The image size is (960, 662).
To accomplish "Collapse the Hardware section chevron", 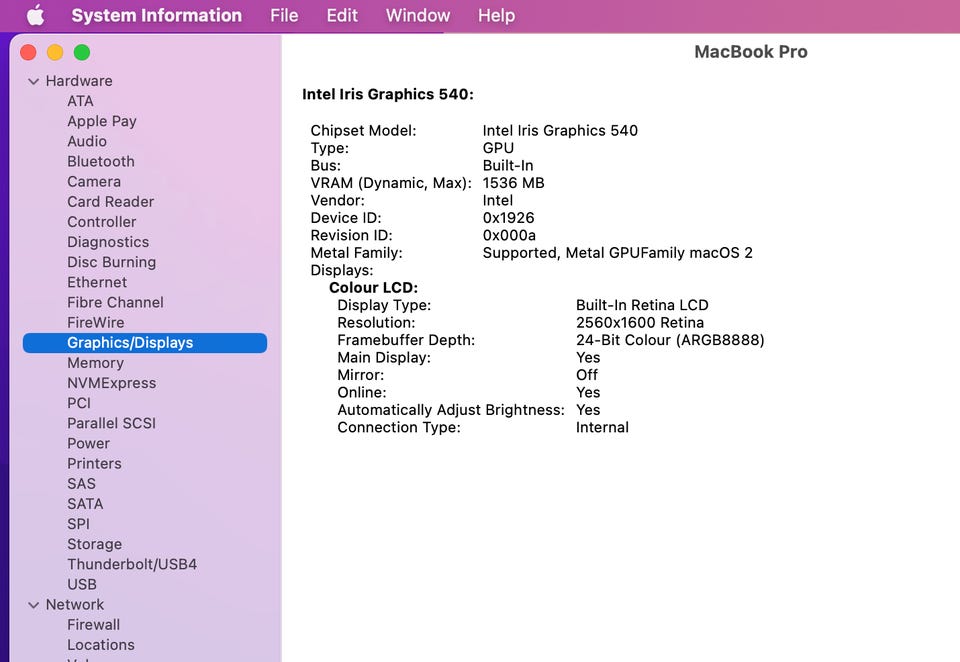I will (x=34, y=81).
